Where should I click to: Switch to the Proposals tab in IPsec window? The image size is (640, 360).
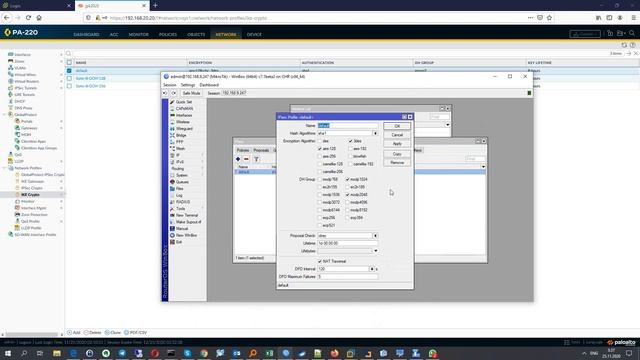[x=261, y=150]
